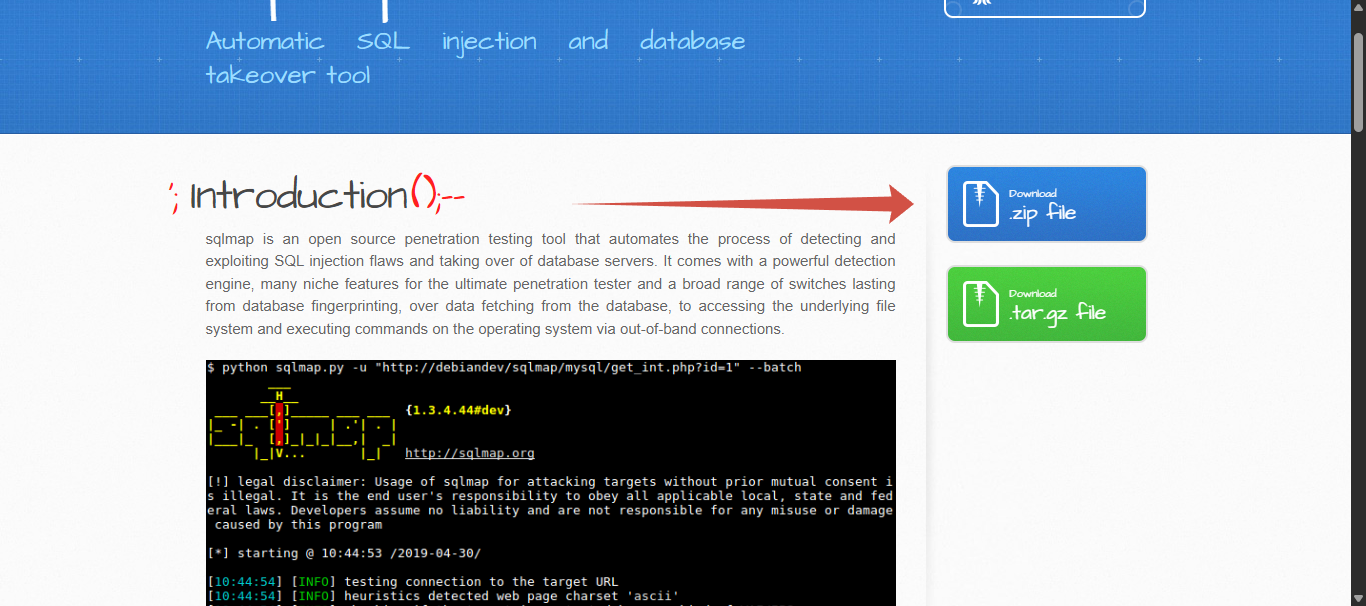The image size is (1366, 606).
Task: Click 'testing connection to the target URL' line
Action: pos(412,582)
